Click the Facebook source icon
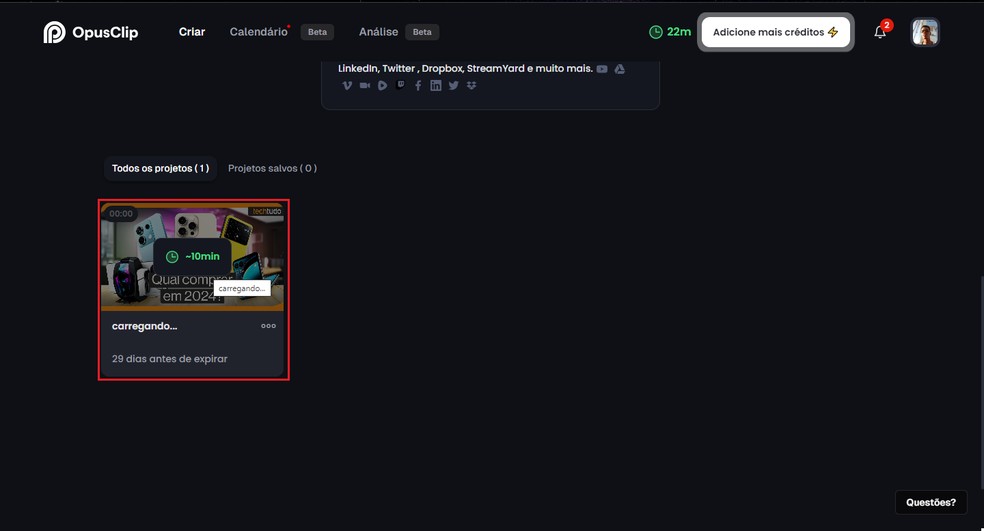This screenshot has height=531, width=984. coord(418,85)
